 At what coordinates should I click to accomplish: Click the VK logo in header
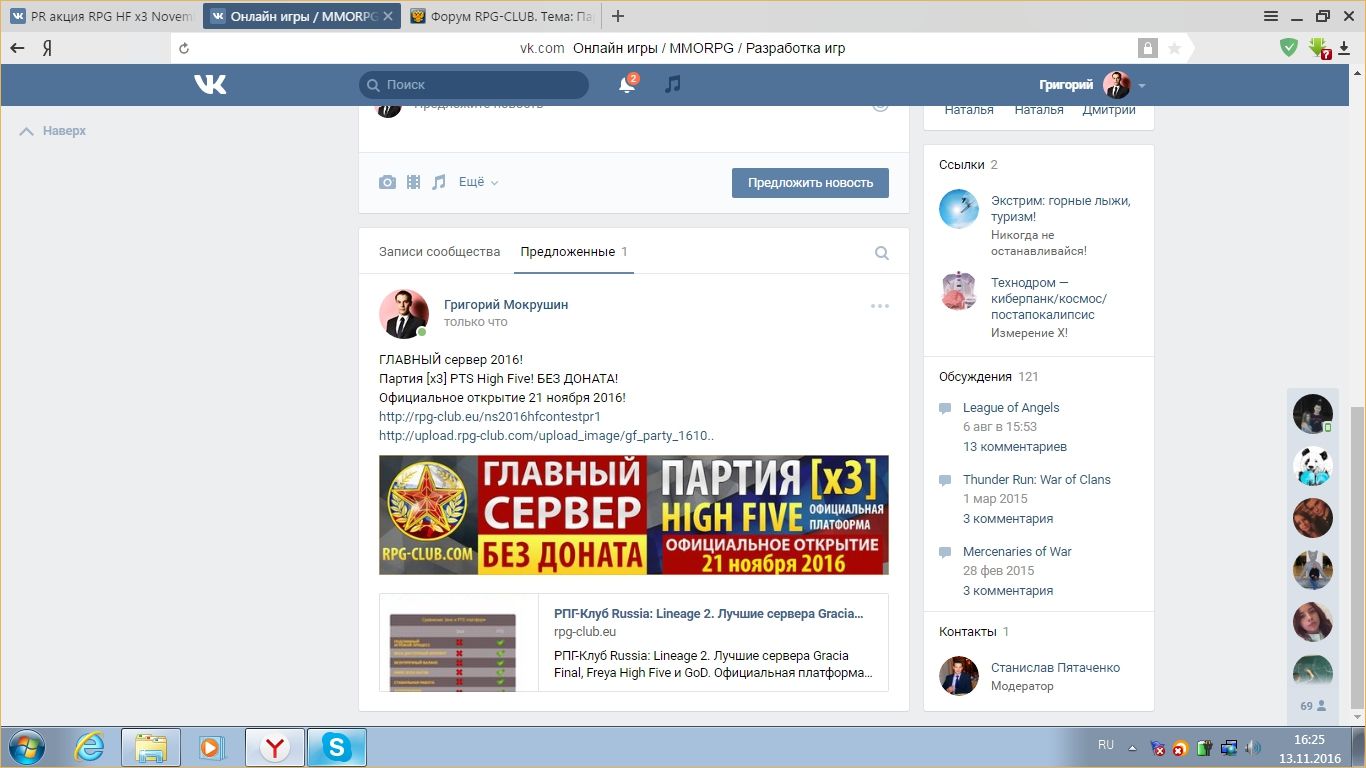point(210,85)
